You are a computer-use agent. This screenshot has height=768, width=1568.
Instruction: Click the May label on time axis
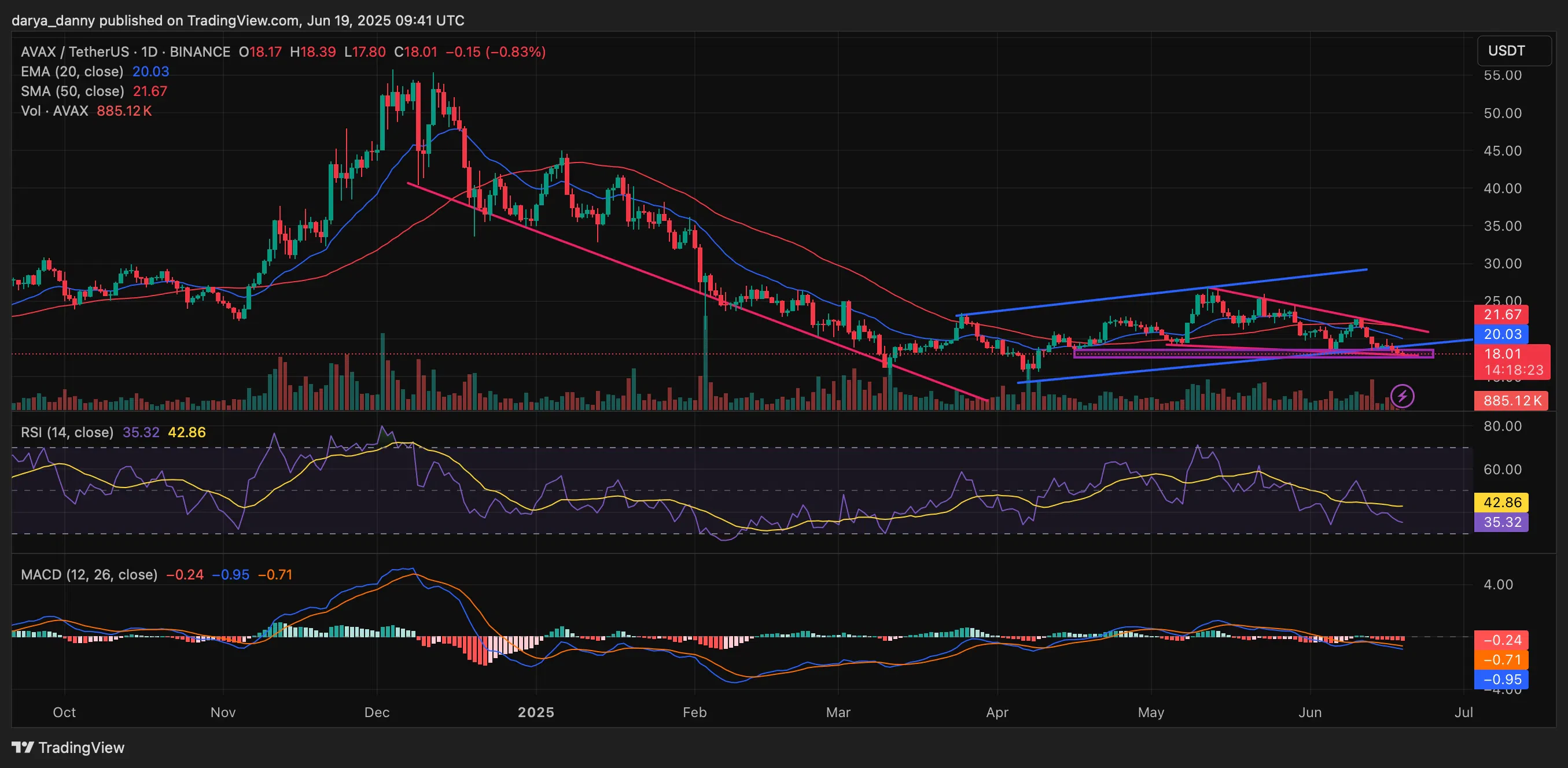tap(1151, 712)
